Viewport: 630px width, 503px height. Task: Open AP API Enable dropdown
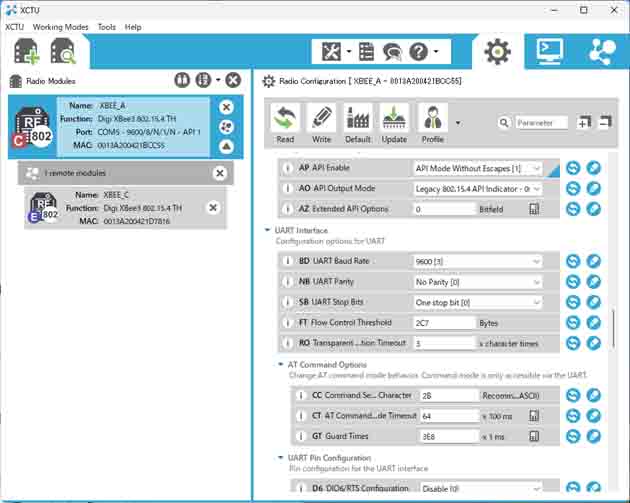tap(477, 168)
